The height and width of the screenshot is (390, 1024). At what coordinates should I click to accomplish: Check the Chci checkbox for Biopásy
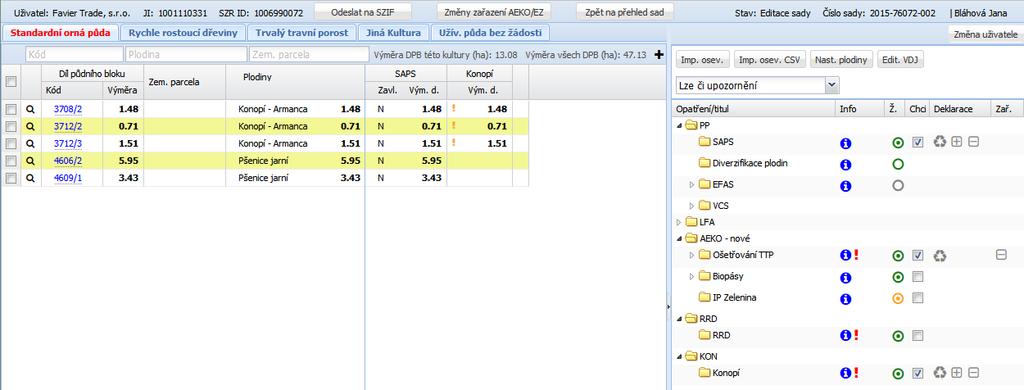[x=918, y=277]
